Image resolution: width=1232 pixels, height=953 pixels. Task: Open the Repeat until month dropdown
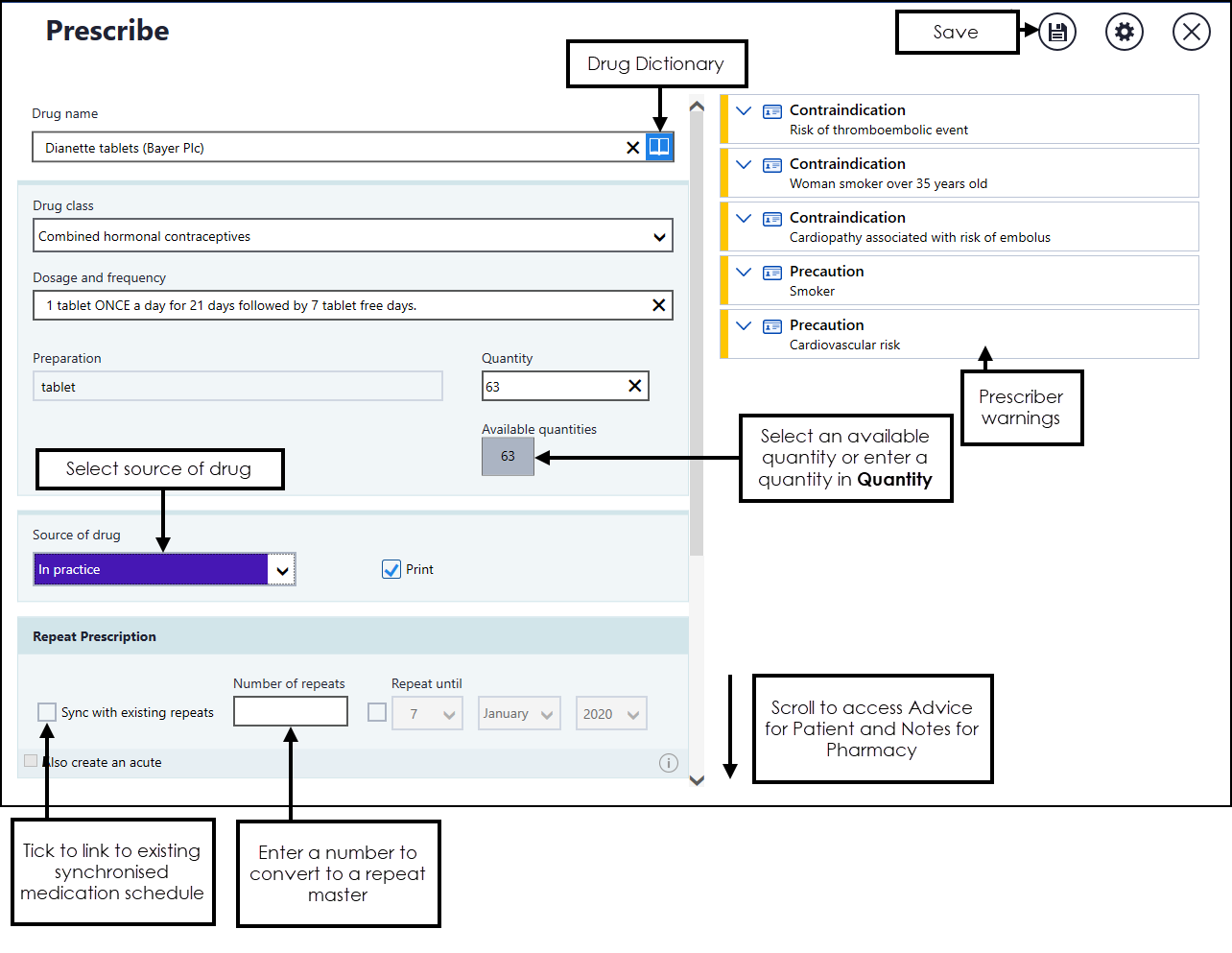(x=519, y=714)
